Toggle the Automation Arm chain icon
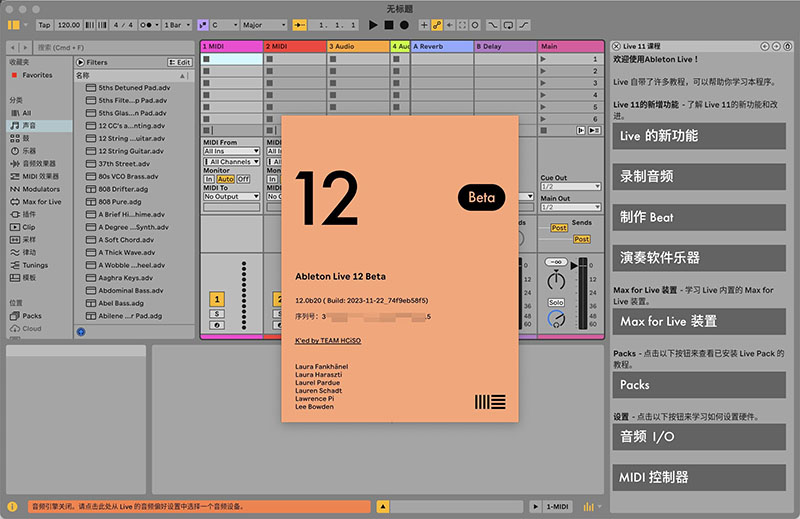800x519 pixels. pyautogui.click(x=437, y=25)
